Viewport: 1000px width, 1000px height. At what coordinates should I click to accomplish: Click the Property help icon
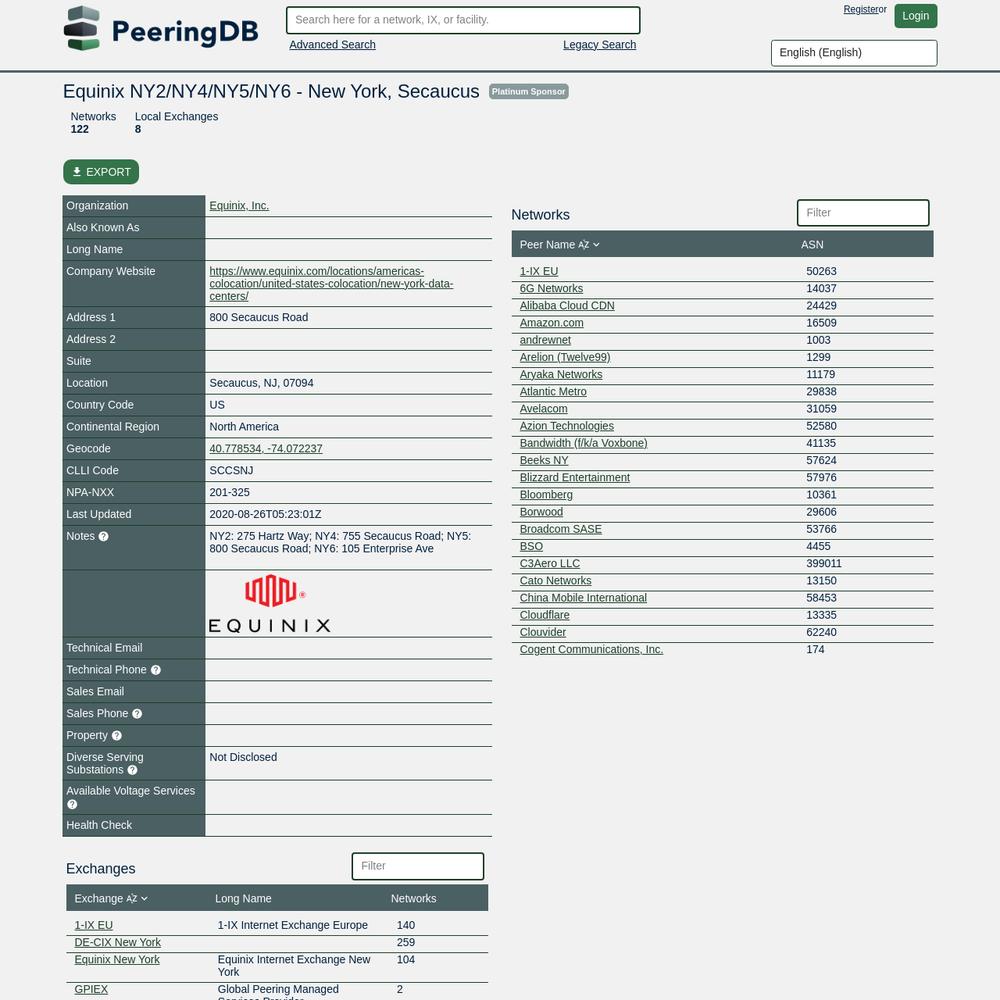(117, 736)
